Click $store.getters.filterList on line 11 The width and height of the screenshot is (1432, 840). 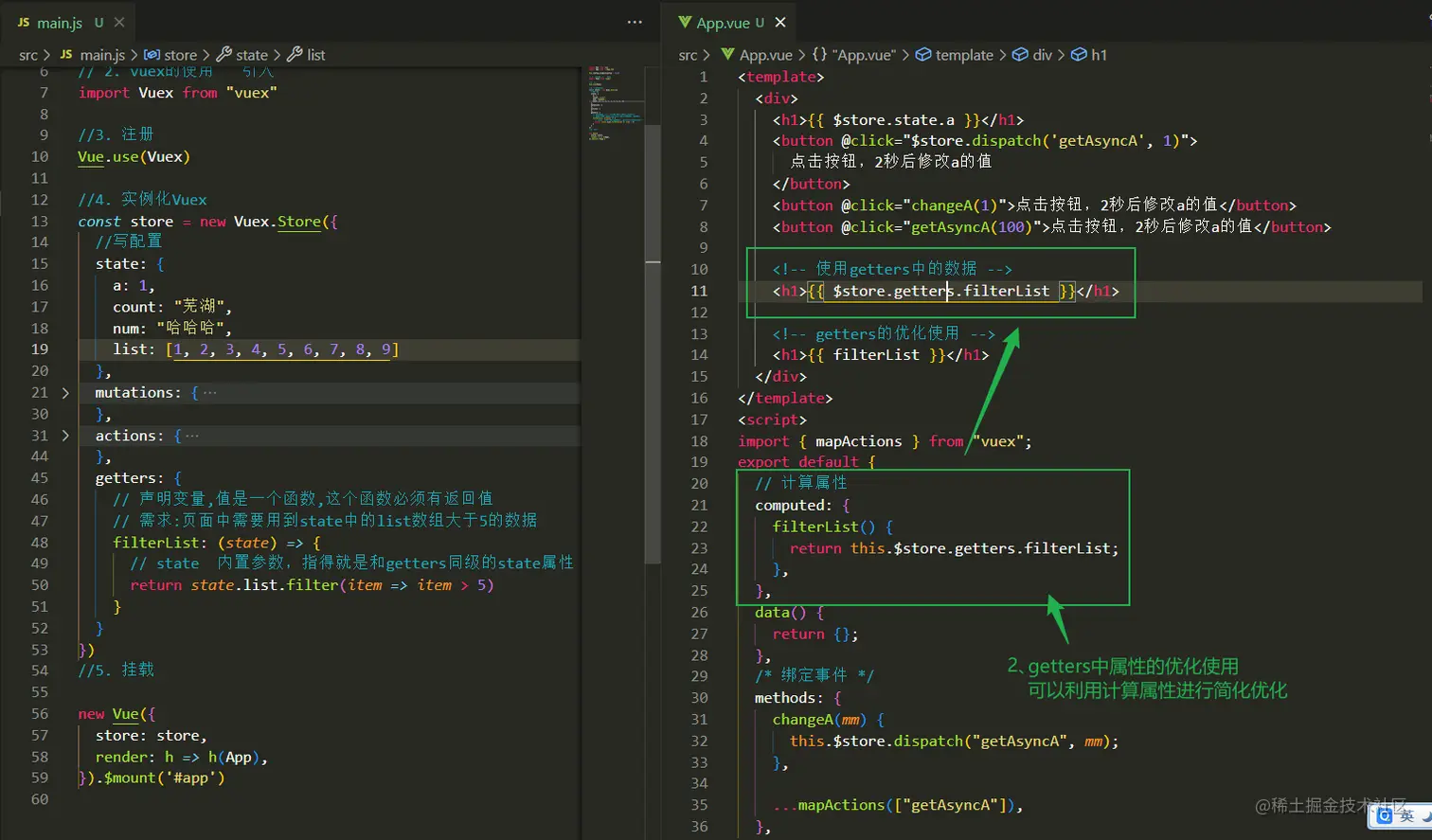[x=941, y=291]
